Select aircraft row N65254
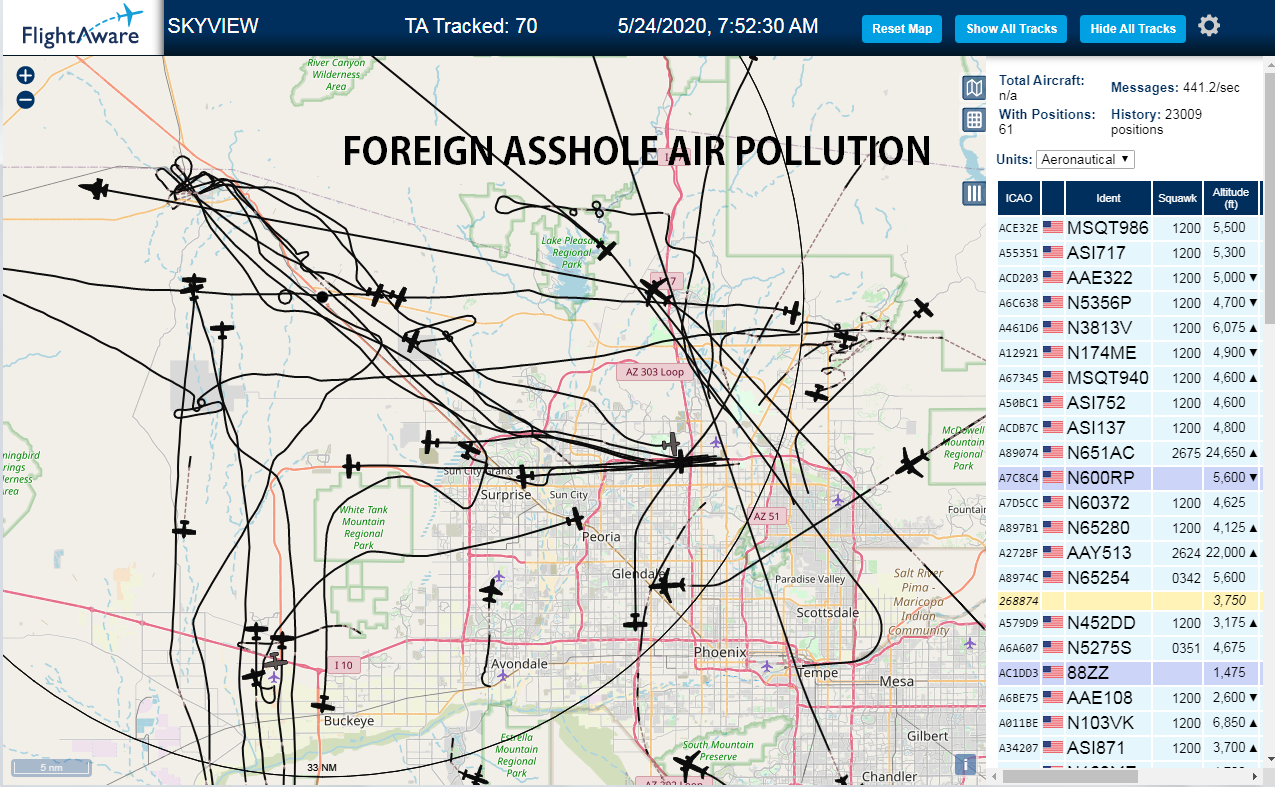The image size is (1275, 787). click(x=1130, y=578)
